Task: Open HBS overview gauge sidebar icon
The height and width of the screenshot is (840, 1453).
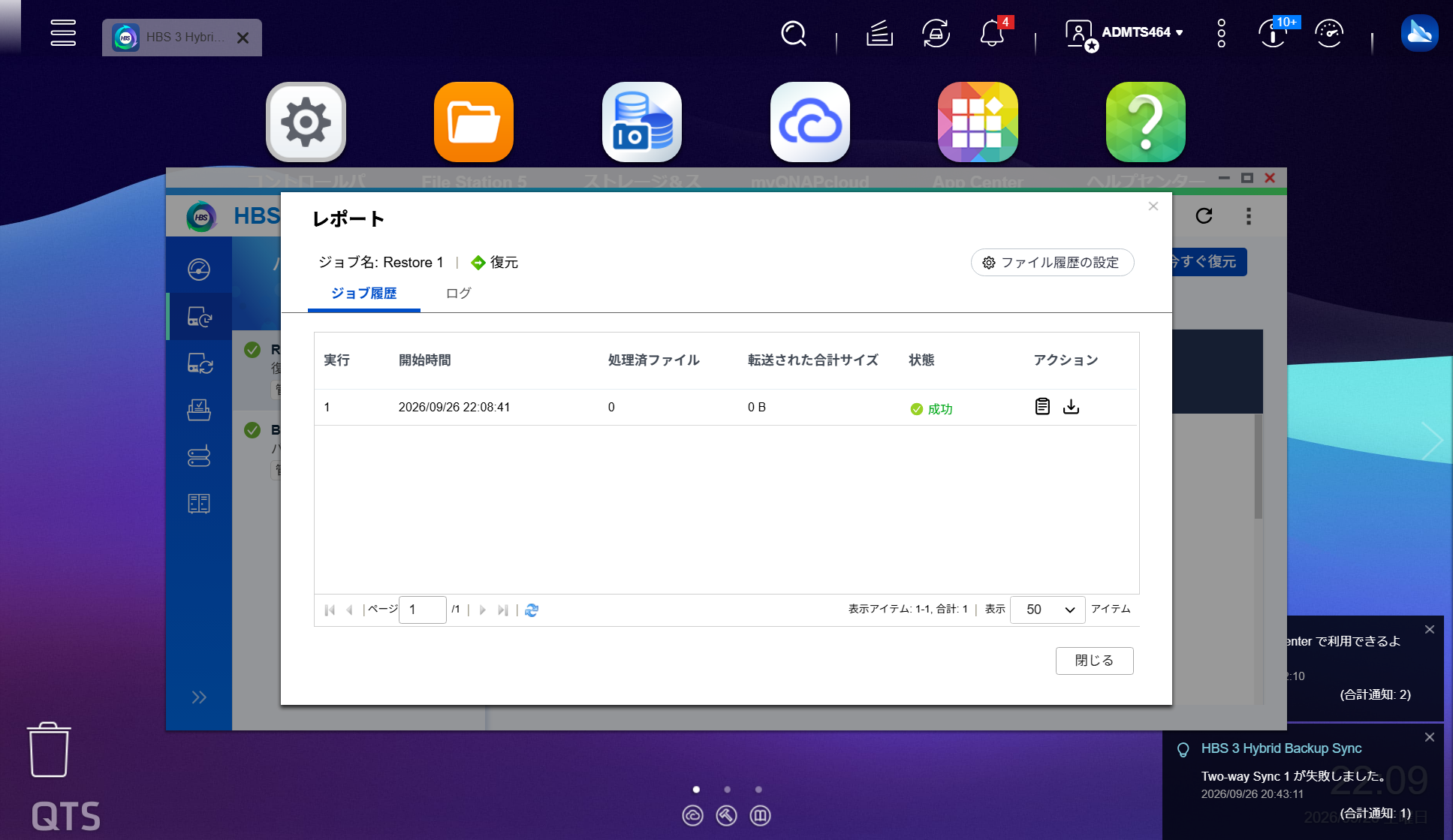Action: tap(199, 269)
